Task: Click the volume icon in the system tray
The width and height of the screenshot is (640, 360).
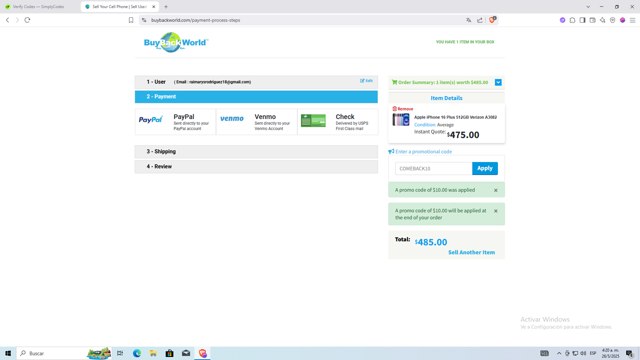Action: (x=583, y=353)
